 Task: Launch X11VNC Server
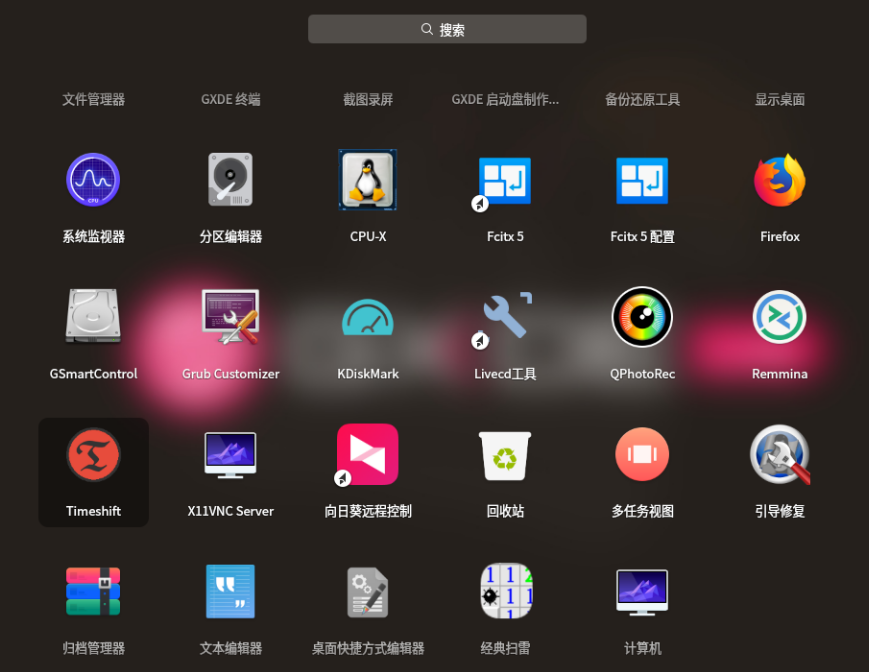point(231,454)
